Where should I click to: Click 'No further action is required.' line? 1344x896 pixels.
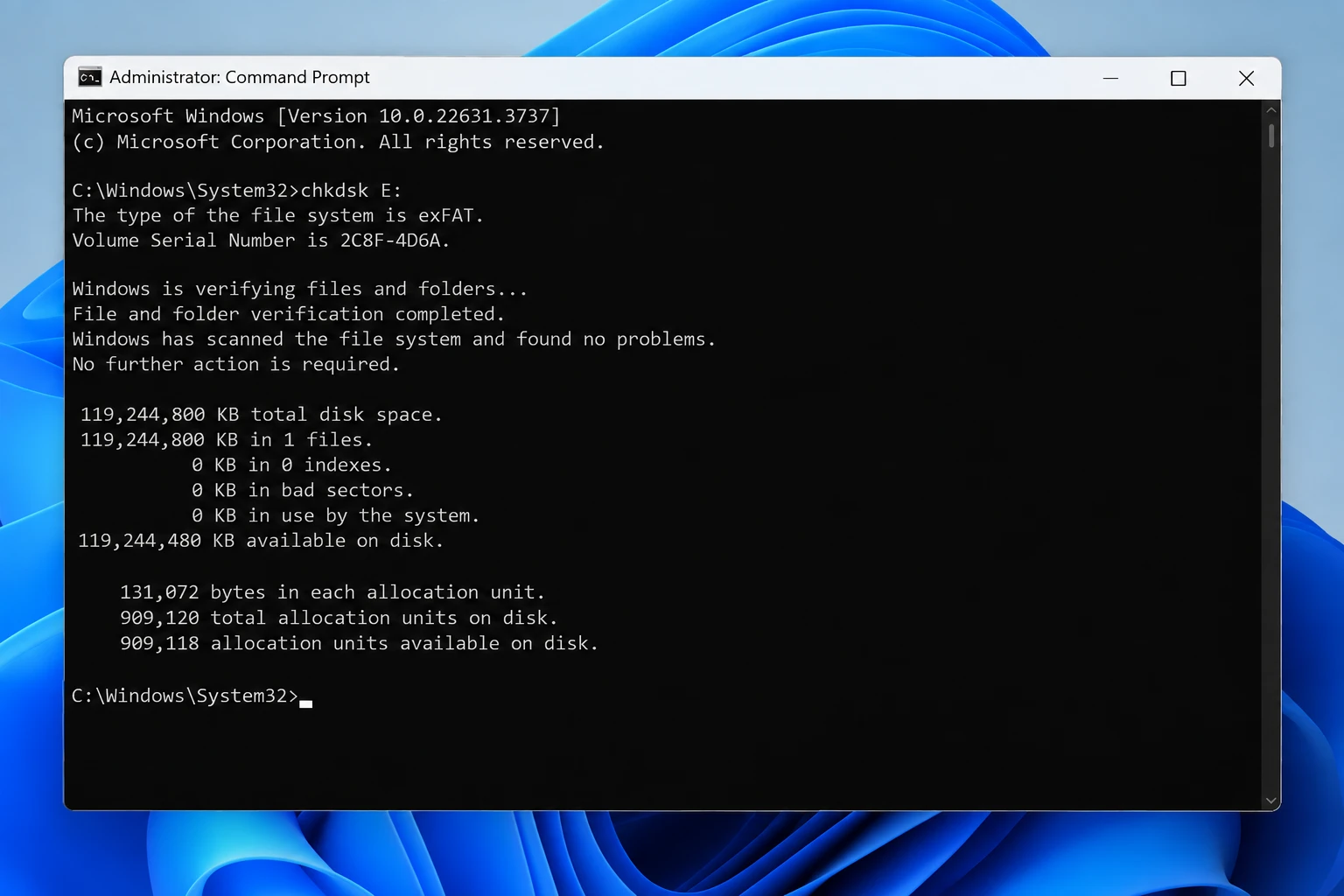tap(235, 364)
